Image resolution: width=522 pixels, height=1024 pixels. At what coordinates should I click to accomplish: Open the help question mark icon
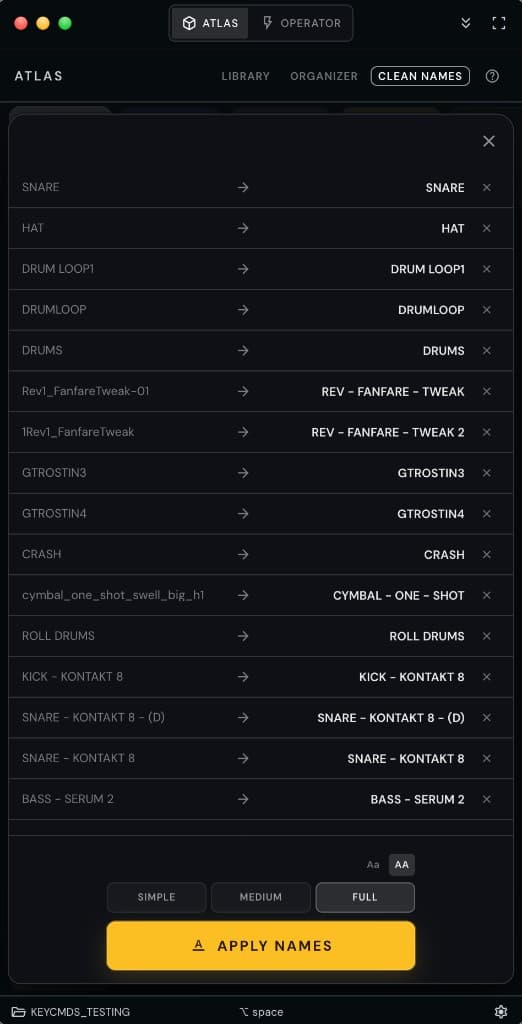[492, 76]
